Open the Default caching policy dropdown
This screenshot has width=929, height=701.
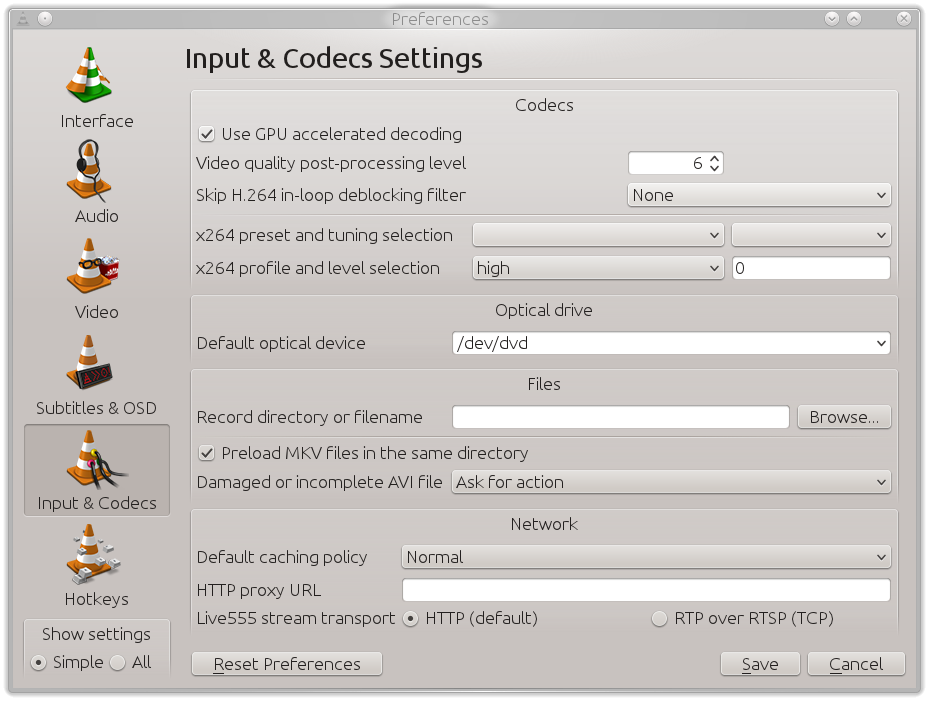point(646,557)
